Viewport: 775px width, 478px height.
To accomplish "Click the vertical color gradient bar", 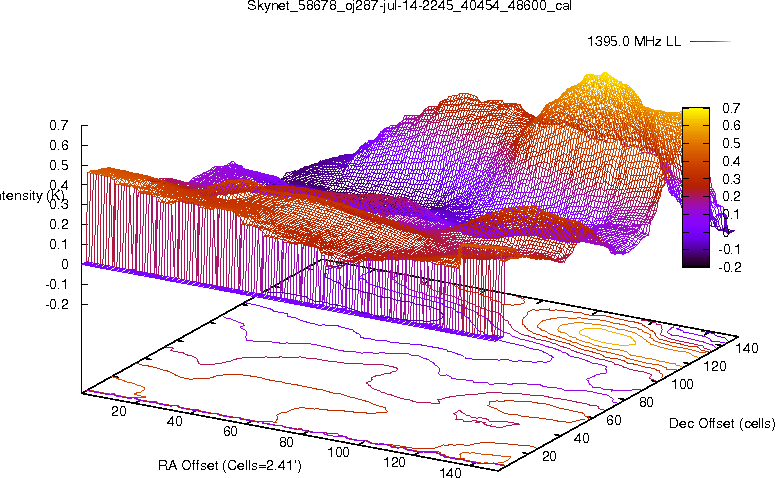I will point(696,187).
